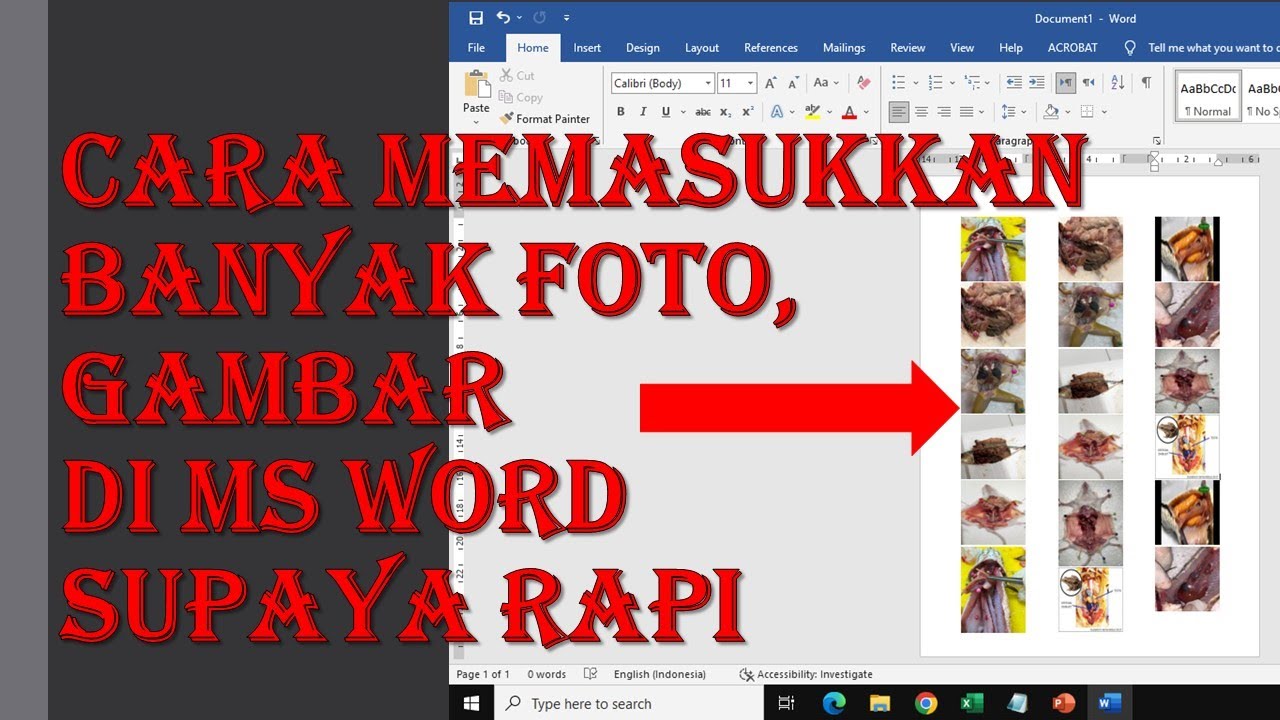Apply strikethrough to text
The width and height of the screenshot is (1280, 720).
tap(703, 112)
